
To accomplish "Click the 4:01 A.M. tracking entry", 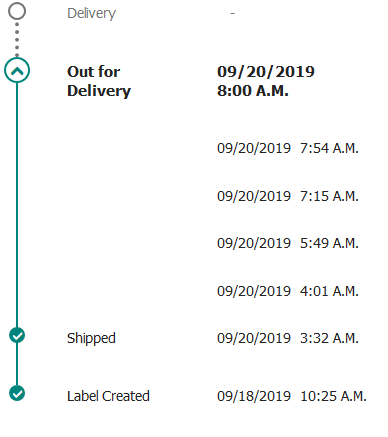I will click(288, 291).
